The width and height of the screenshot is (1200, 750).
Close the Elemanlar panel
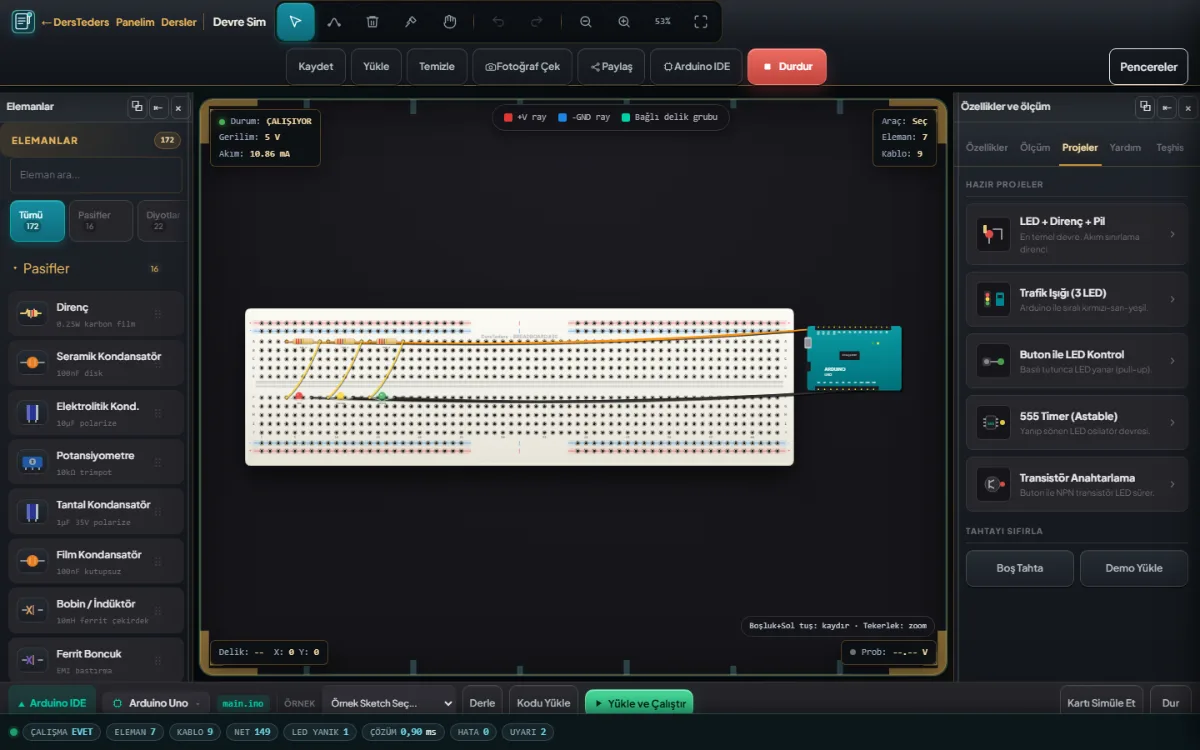(x=178, y=107)
